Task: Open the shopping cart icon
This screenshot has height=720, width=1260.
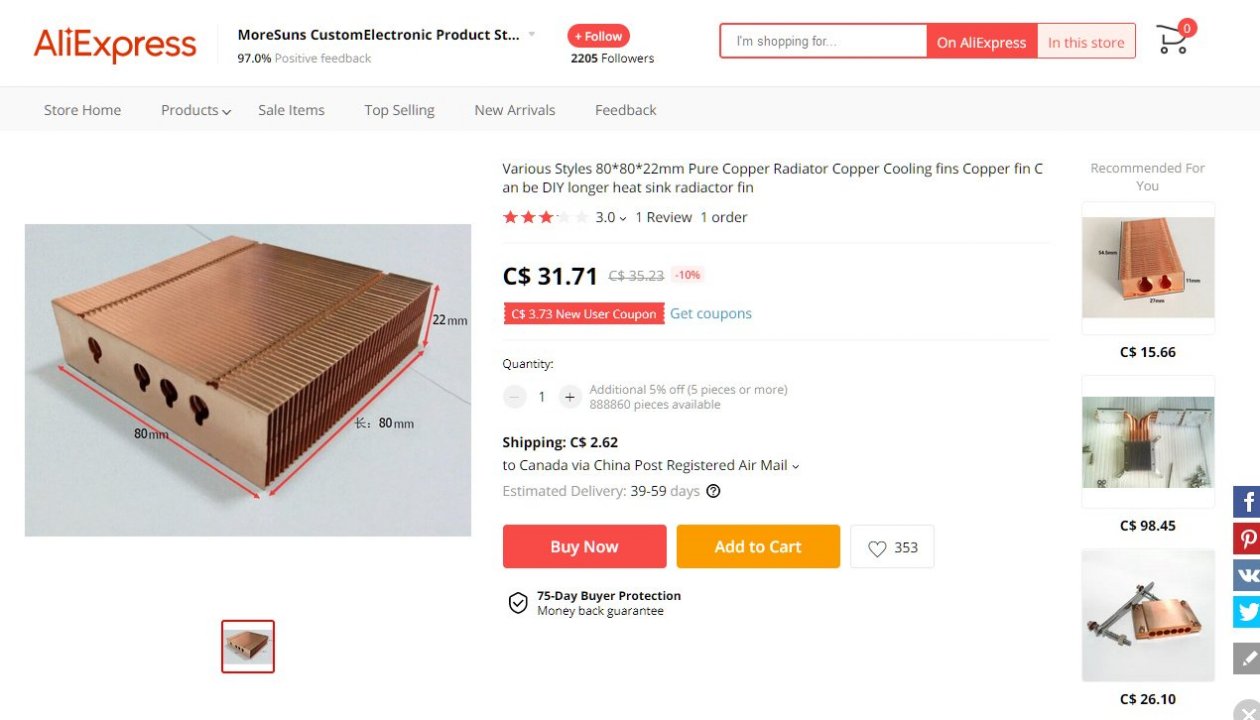Action: coord(1172,41)
